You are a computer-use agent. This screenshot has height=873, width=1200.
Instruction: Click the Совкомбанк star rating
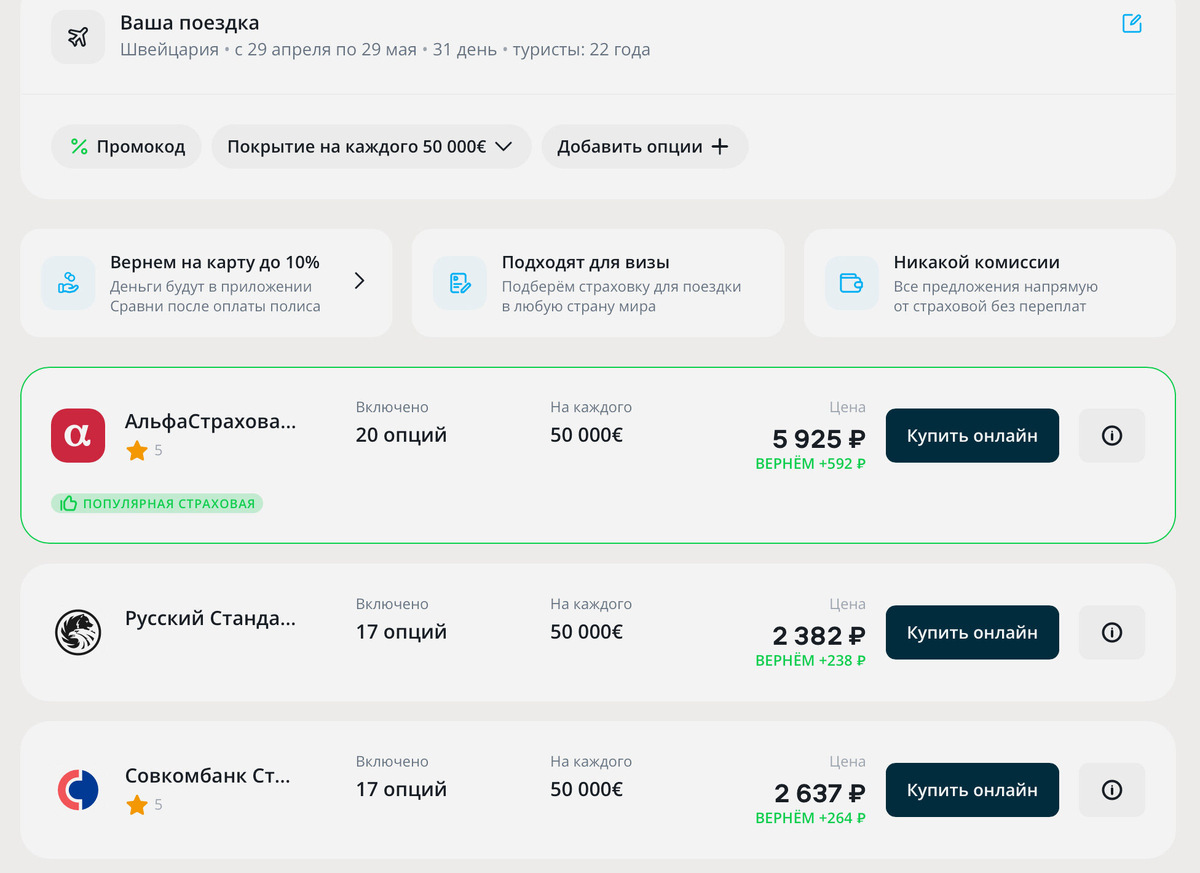click(138, 804)
